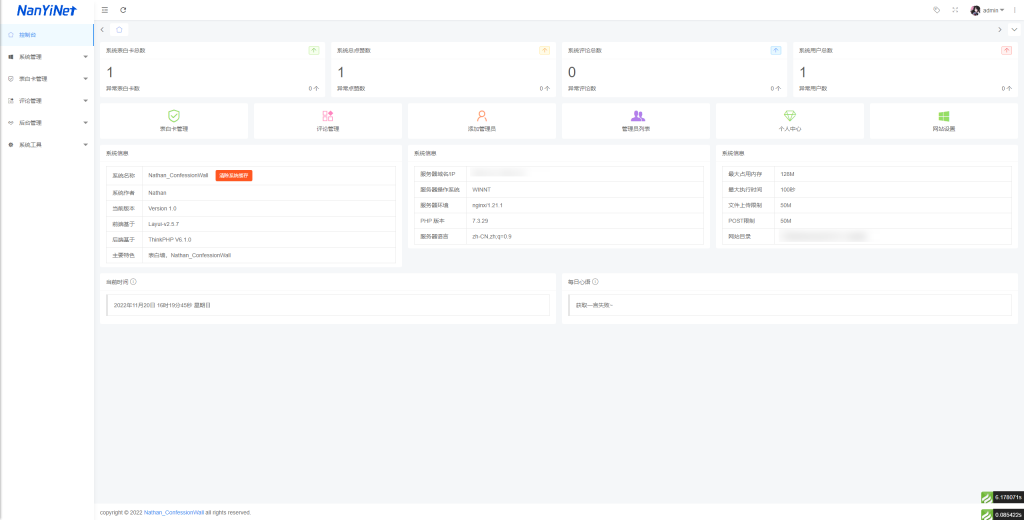Expand the 系统工具 sidebar menu
The width and height of the screenshot is (1024, 520).
tap(46, 145)
